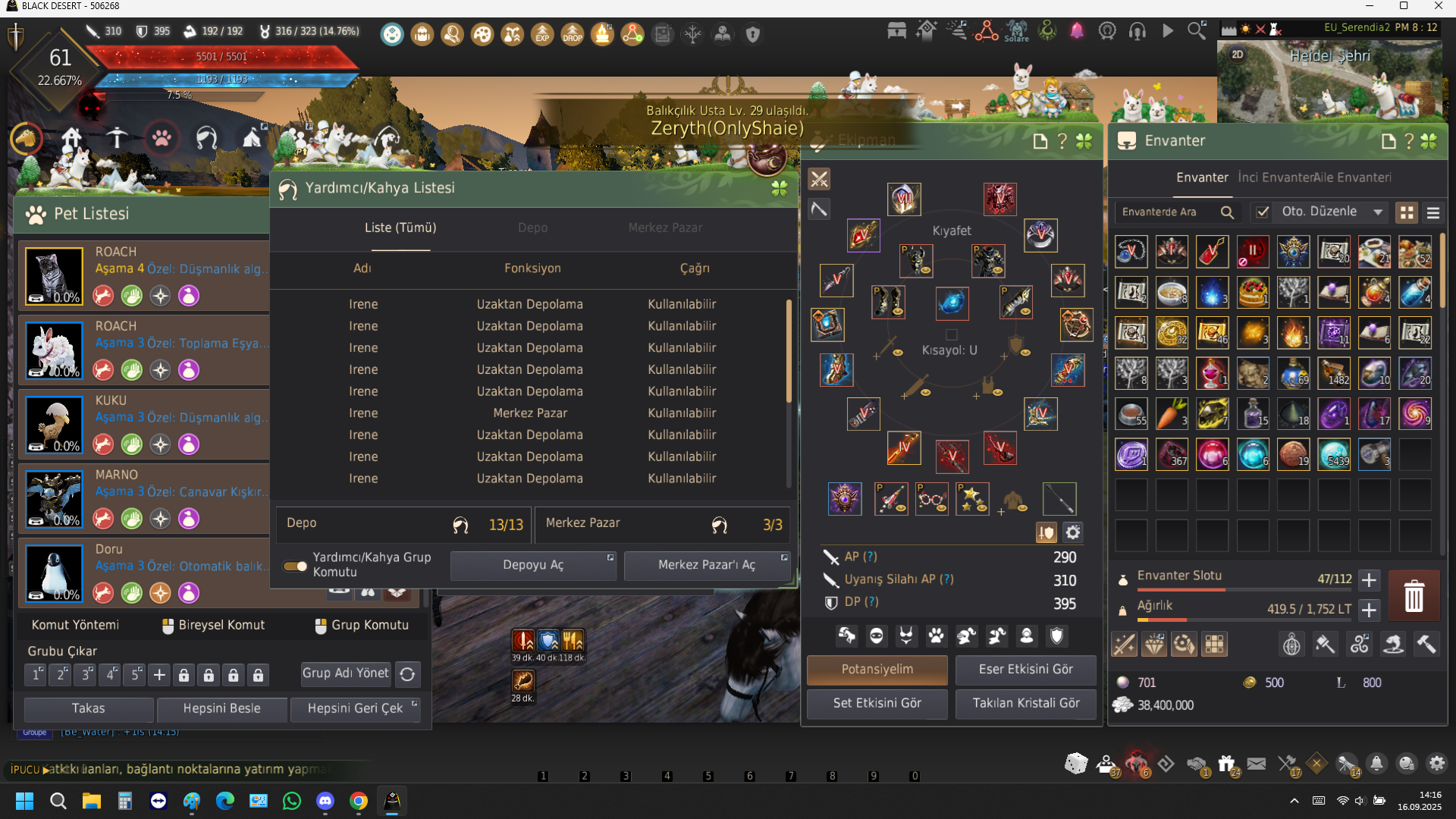Click the horse mount icon at top left

pyautogui.click(x=27, y=139)
